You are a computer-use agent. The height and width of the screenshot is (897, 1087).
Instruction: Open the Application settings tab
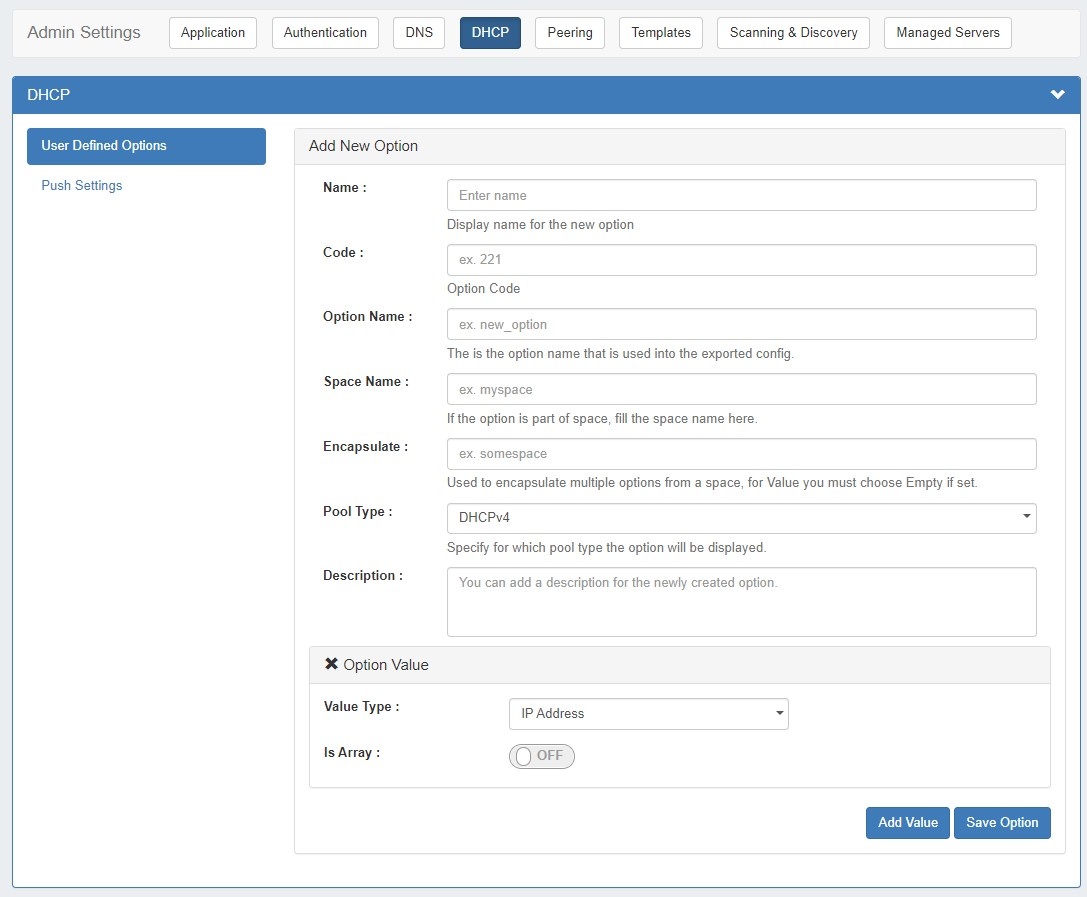point(212,32)
